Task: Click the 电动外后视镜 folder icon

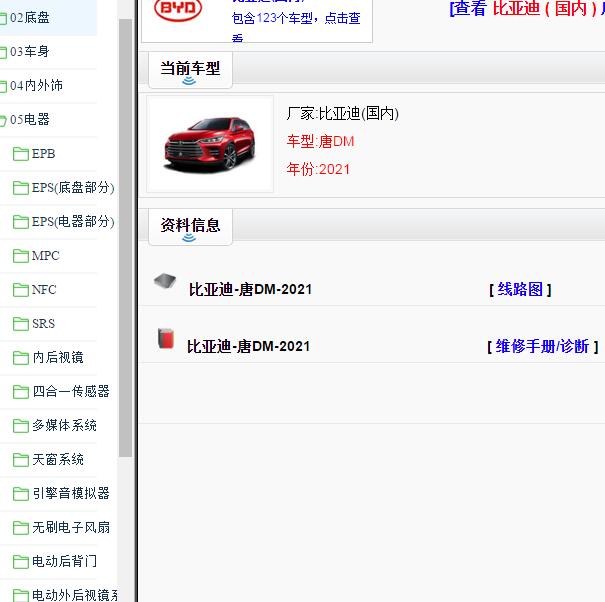Action: click(20, 595)
